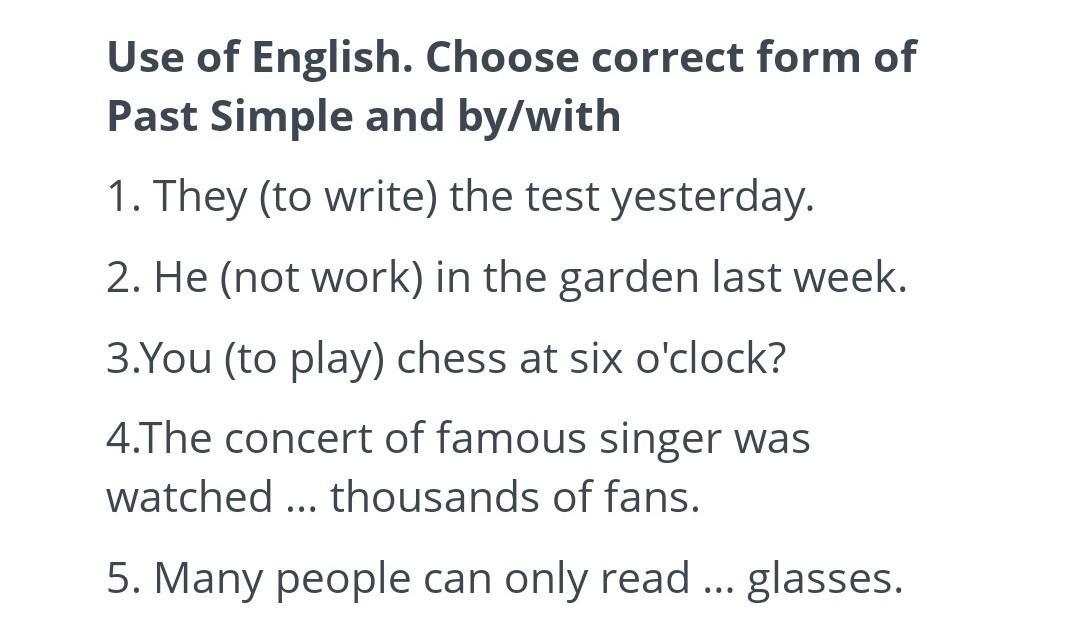Screen dimensions: 1080x639
Task: Click the word 'o'clock?' in sentence 3
Action: pos(710,358)
